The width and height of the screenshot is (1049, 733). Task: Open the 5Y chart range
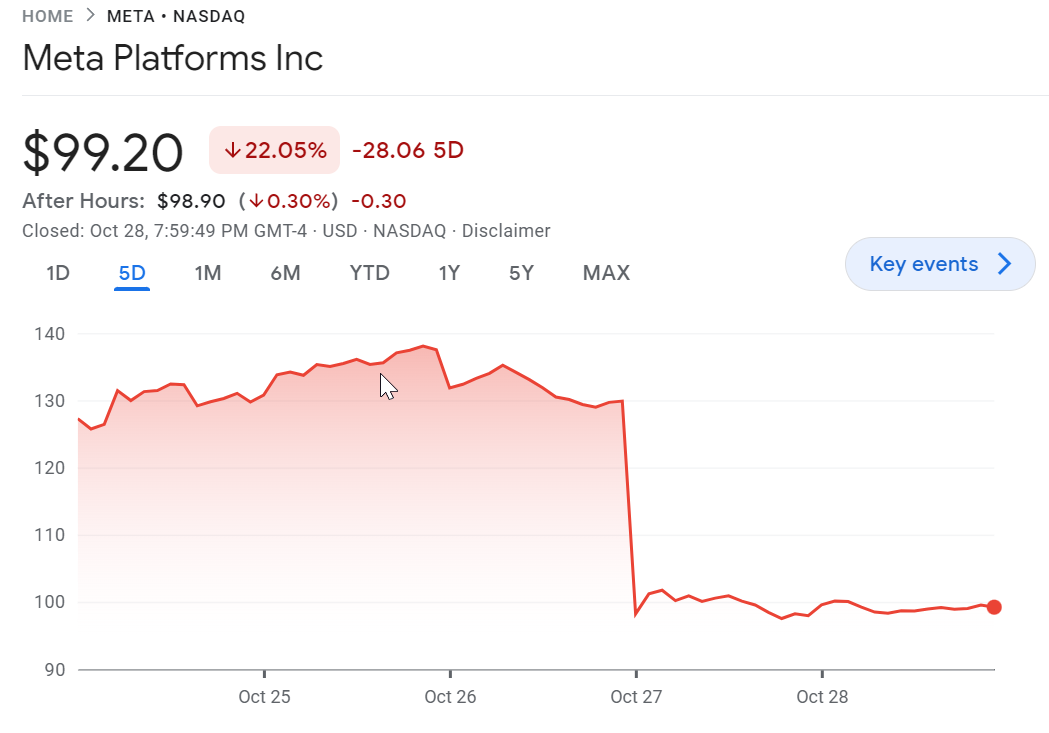(521, 273)
